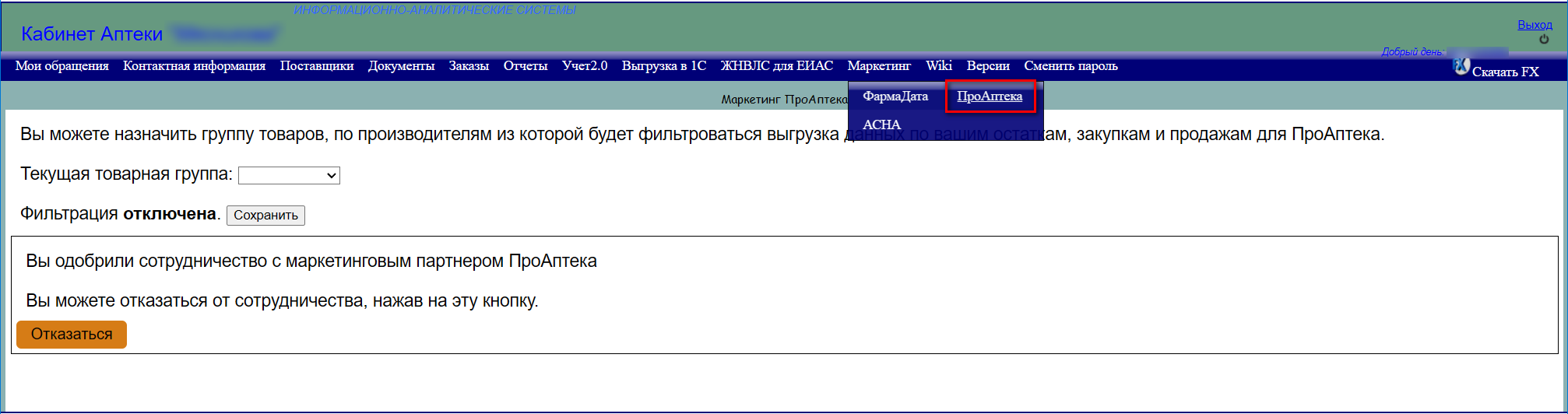Image resolution: width=1568 pixels, height=414 pixels.
Task: Open the Текущая товарная группа dropdown
Action: 289,176
